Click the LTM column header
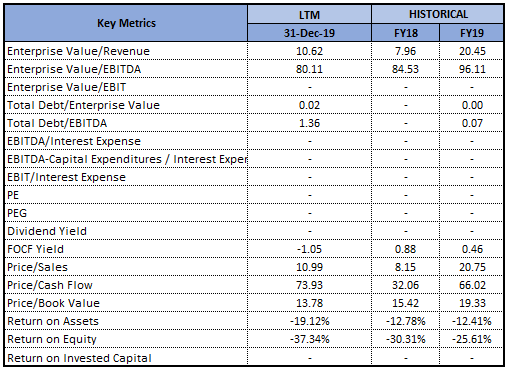Screen dimensions: 508x370 point(309,15)
